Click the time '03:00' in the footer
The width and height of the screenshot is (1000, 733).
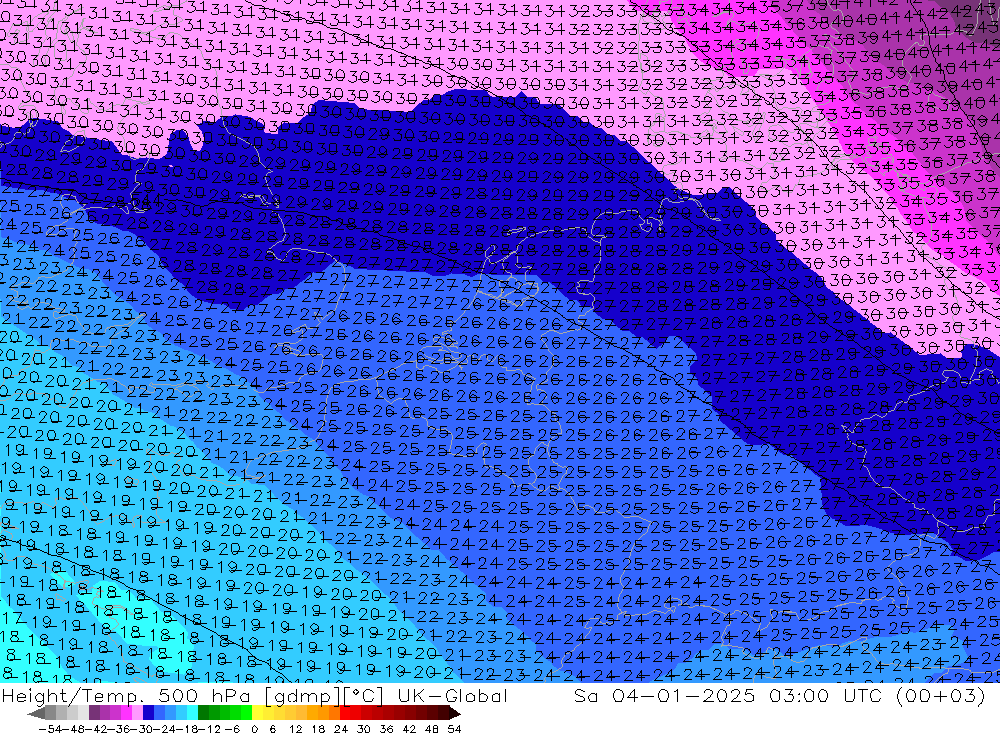(x=798, y=695)
